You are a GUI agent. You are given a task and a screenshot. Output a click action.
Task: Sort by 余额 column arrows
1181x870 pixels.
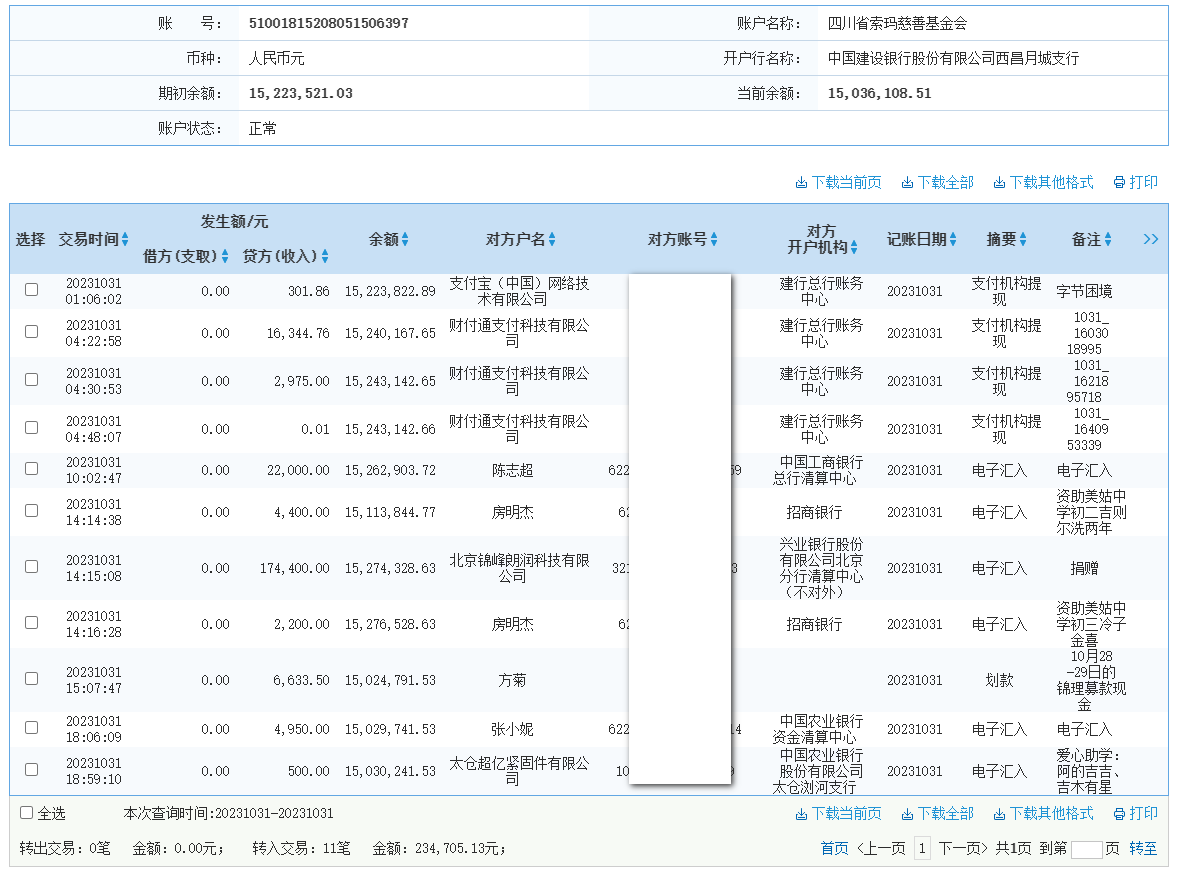click(x=405, y=240)
